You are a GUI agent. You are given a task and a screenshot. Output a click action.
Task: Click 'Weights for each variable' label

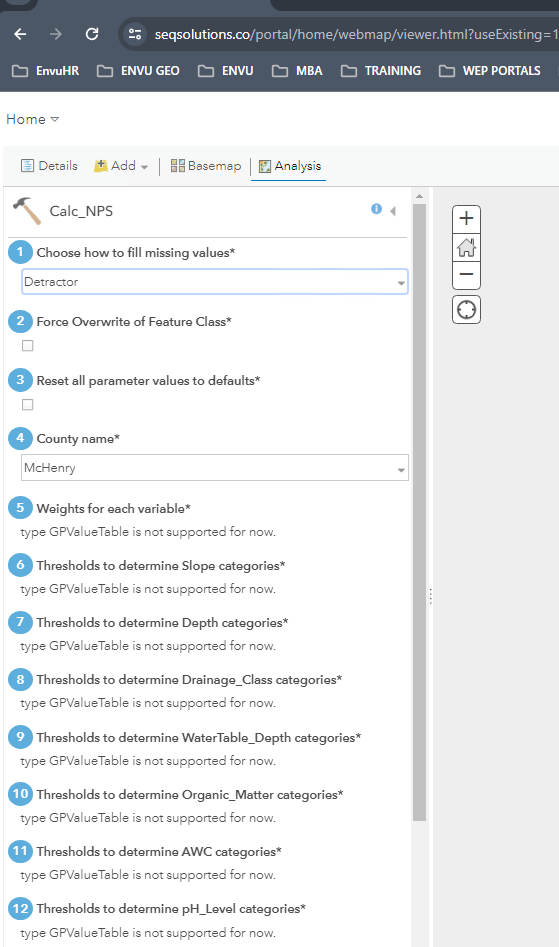click(113, 509)
